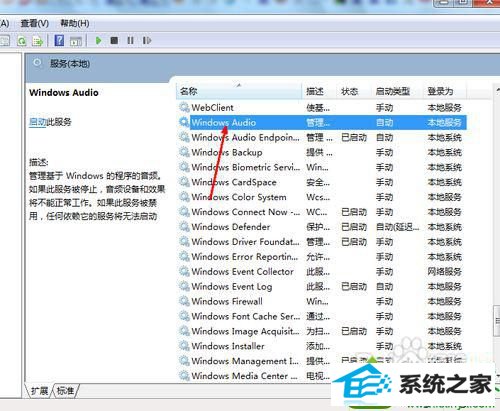The height and width of the screenshot is (411, 500).
Task: Click the Pause Service toolbar icon
Action: 130,41
